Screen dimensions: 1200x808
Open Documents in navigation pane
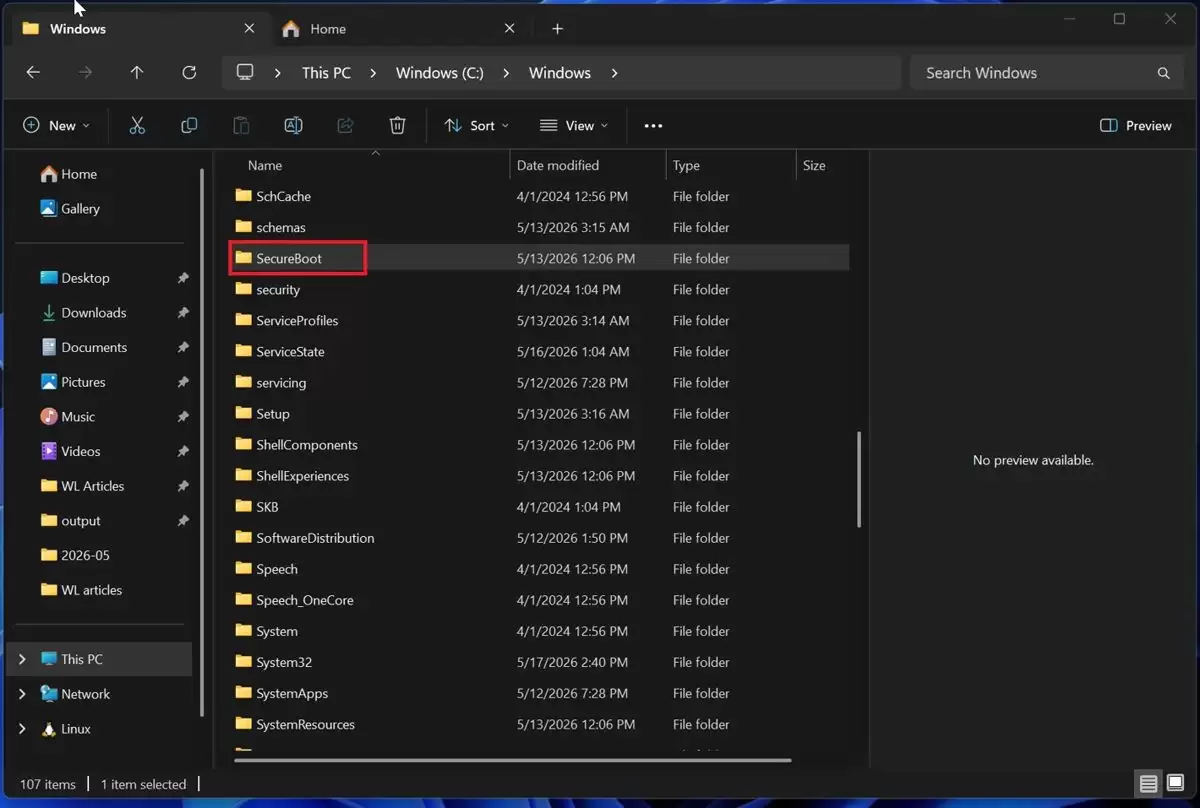click(84, 347)
